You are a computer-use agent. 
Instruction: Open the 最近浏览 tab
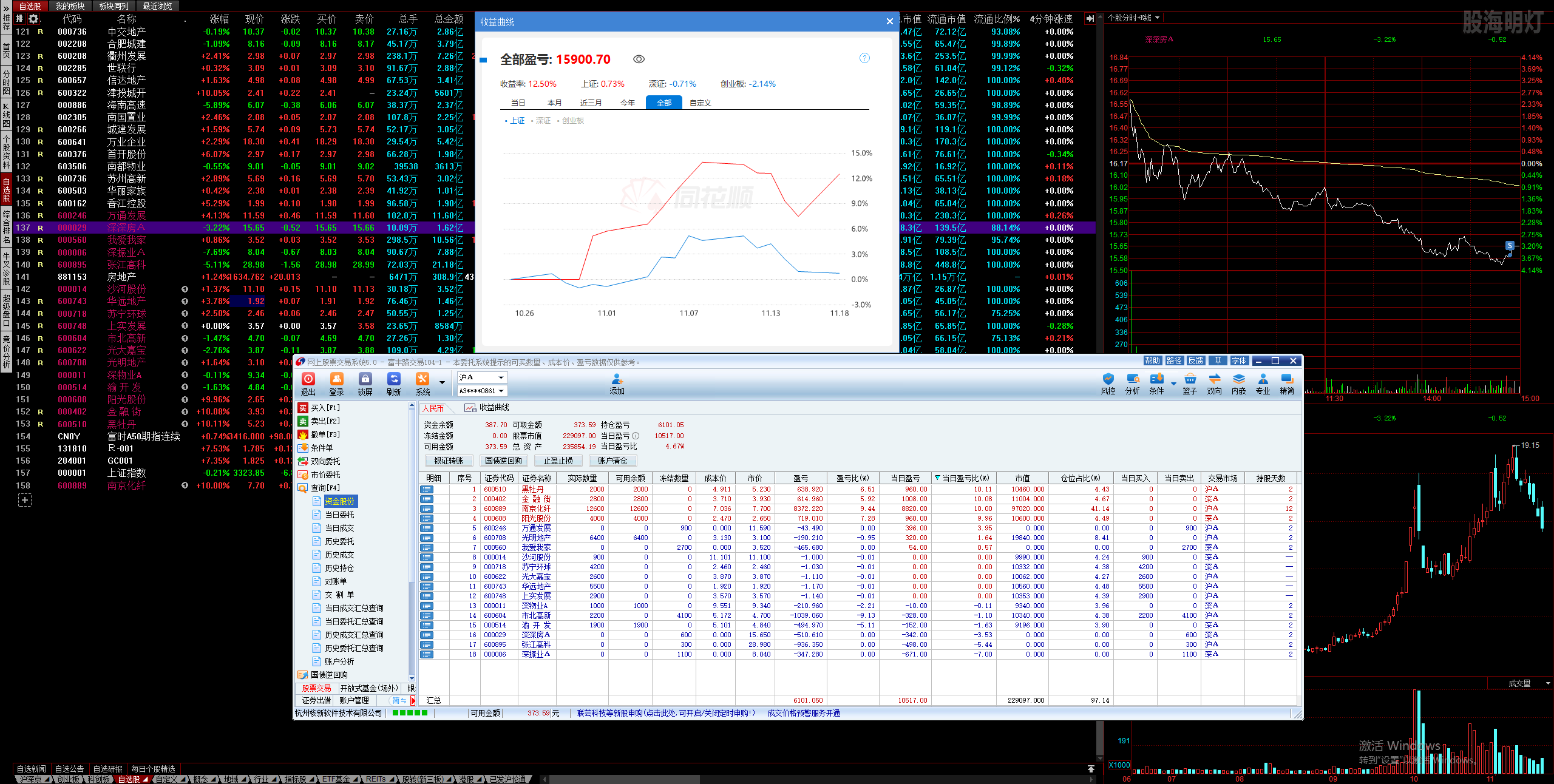point(157,6)
